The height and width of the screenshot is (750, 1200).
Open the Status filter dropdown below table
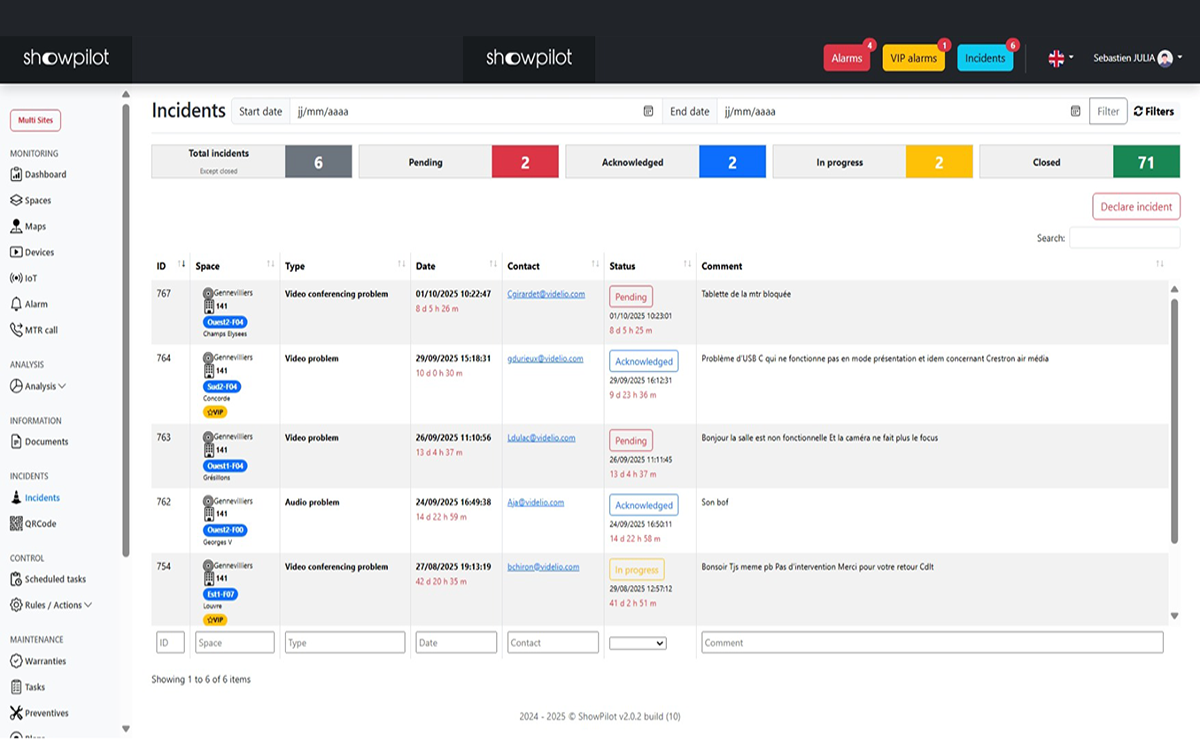pyautogui.click(x=638, y=643)
